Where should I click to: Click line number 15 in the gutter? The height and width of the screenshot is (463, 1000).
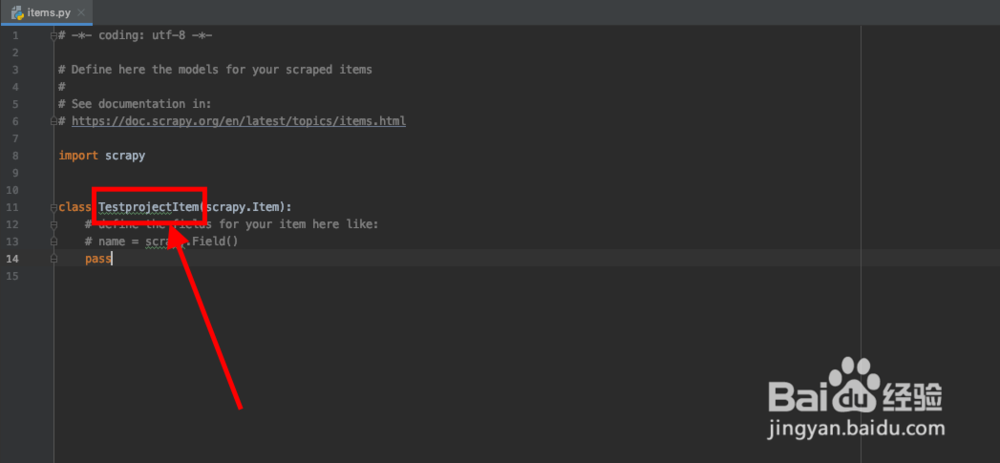point(13,276)
